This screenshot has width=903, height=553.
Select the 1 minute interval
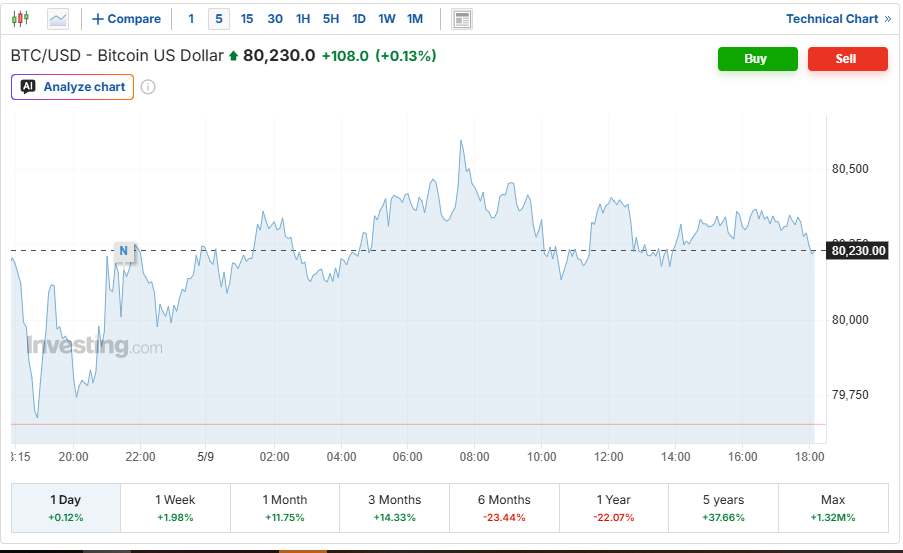tap(191, 19)
